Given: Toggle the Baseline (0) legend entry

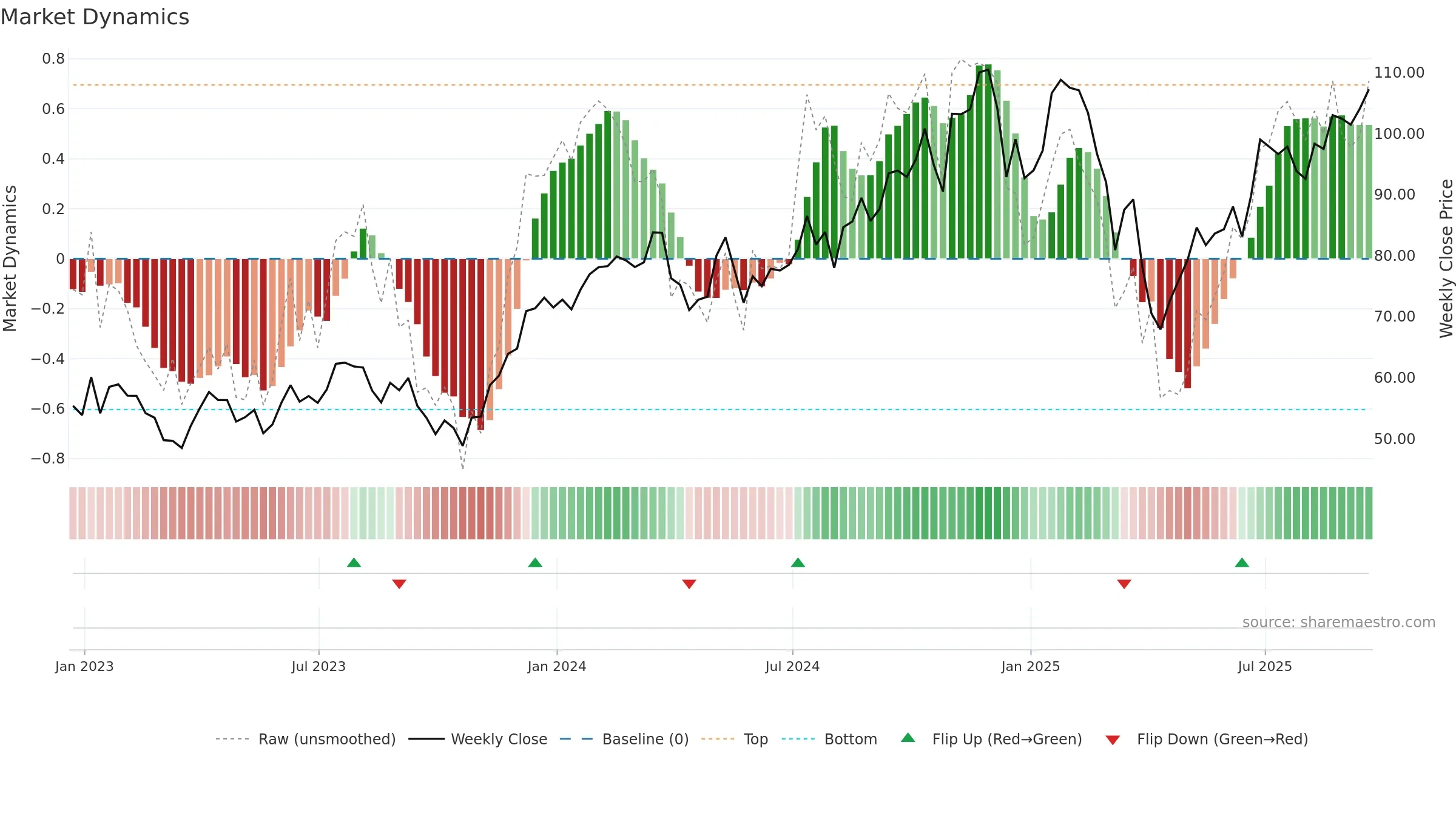Looking at the screenshot, I should pos(624,739).
